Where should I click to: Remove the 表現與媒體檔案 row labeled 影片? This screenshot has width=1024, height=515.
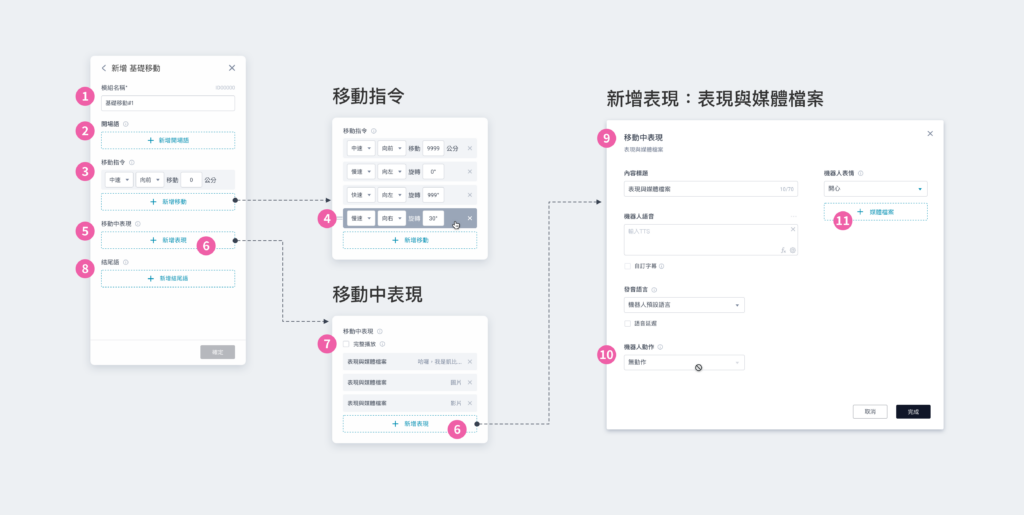click(470, 403)
